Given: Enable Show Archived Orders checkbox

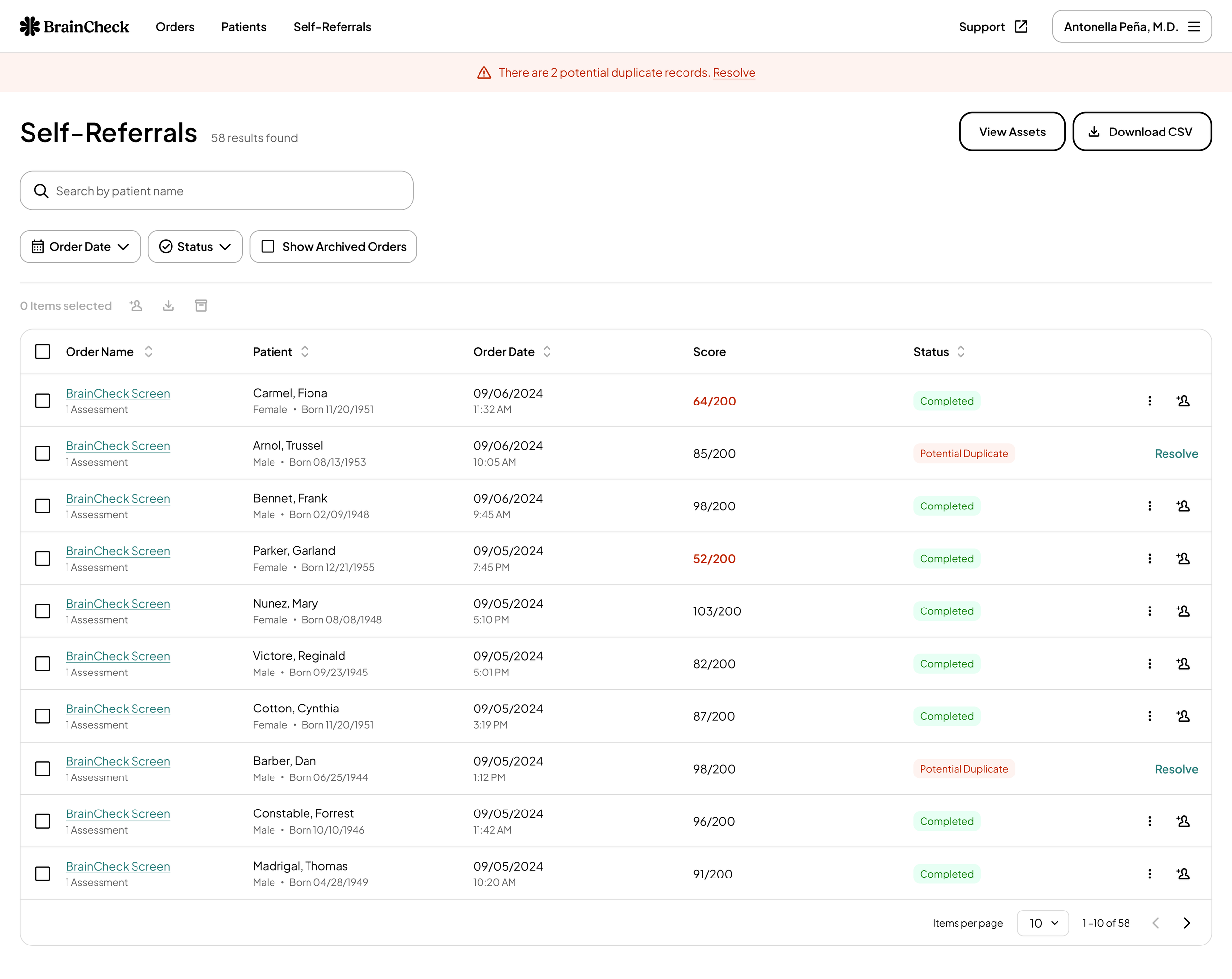Looking at the screenshot, I should pos(268,247).
